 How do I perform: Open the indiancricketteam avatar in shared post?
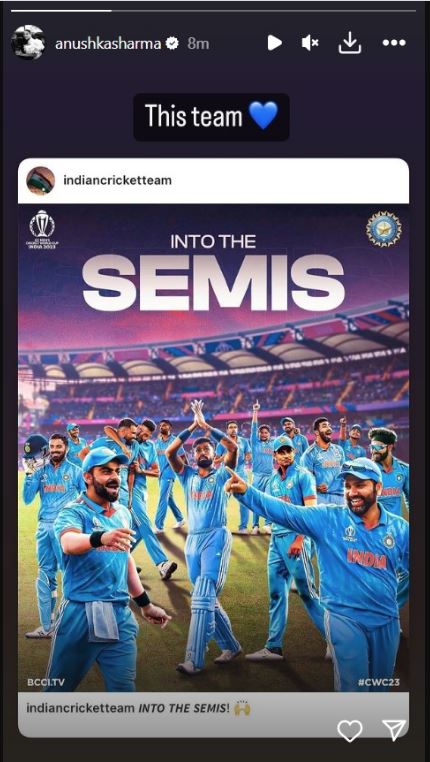tap(40, 180)
